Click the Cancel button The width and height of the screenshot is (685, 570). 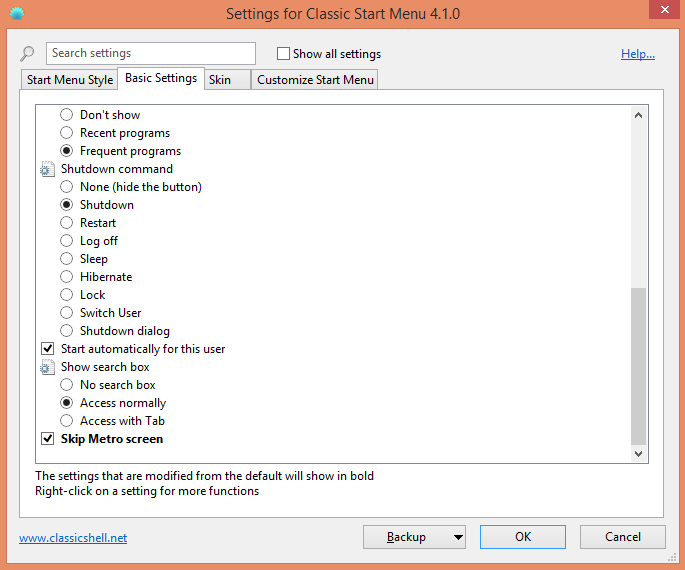(x=623, y=537)
